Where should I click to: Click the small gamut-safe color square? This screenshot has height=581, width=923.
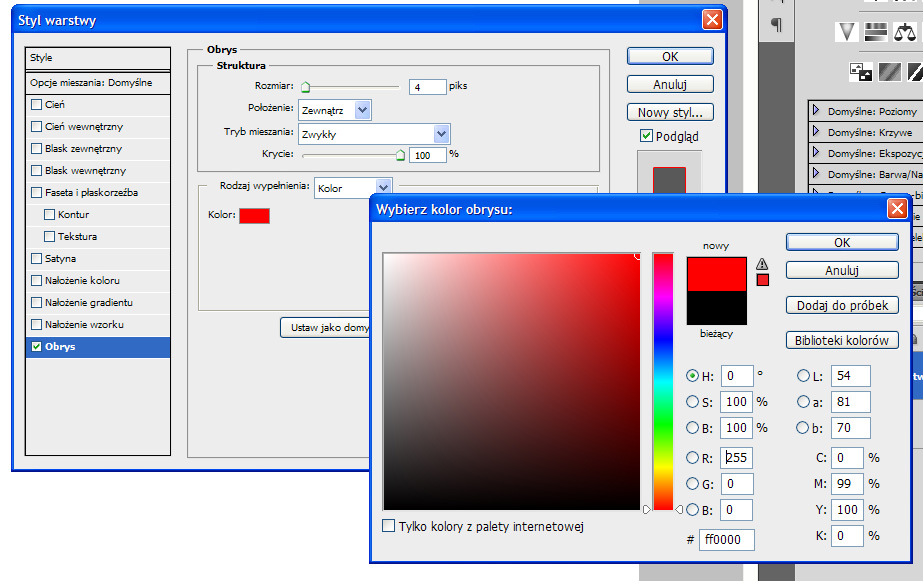click(762, 280)
